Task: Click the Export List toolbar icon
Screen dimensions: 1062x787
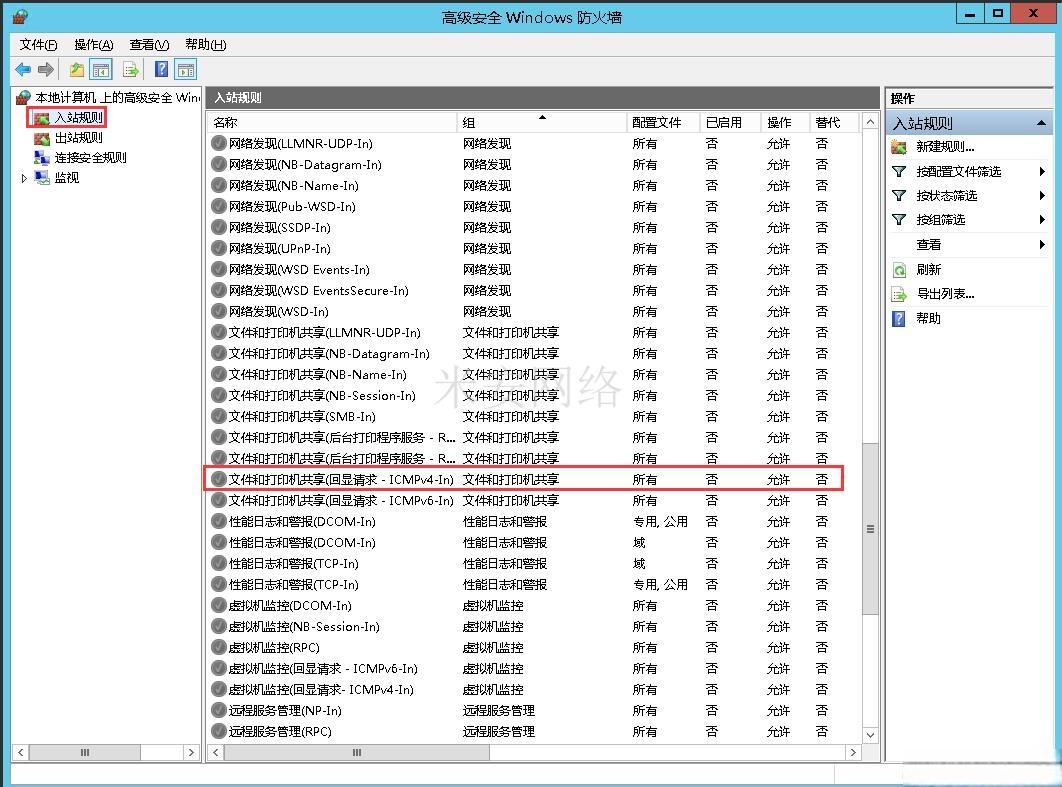Action: tap(130, 70)
